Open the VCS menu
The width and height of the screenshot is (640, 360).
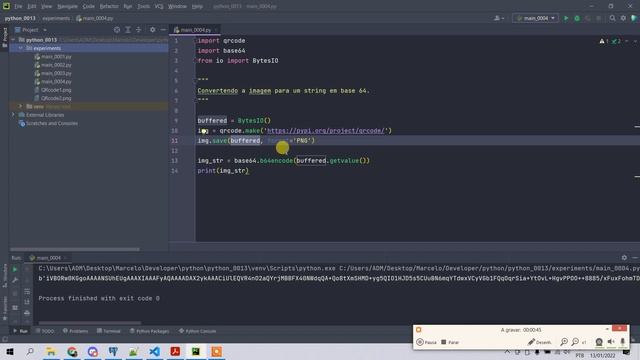tap(159, 7)
